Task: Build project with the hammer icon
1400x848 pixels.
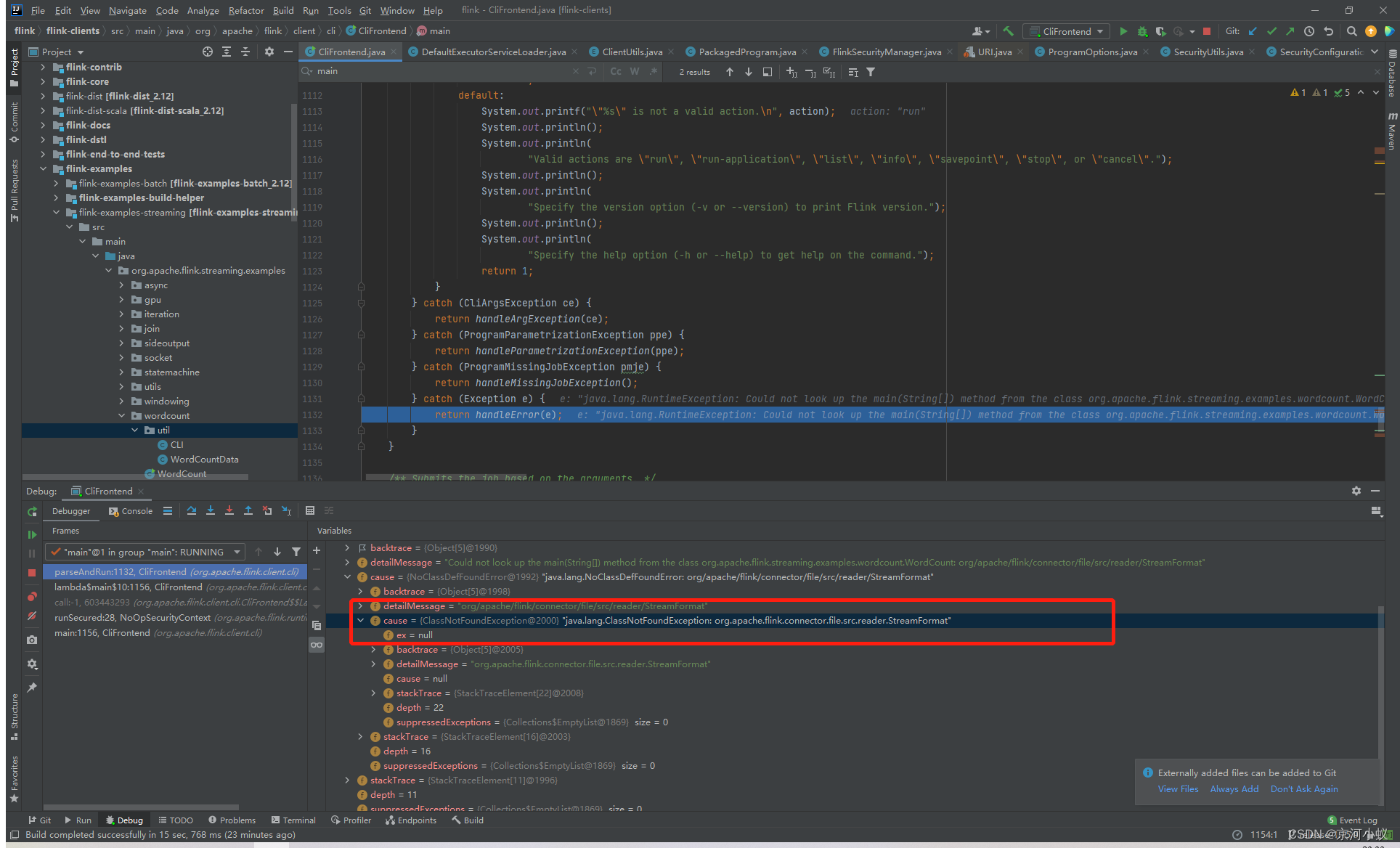Action: click(1008, 31)
